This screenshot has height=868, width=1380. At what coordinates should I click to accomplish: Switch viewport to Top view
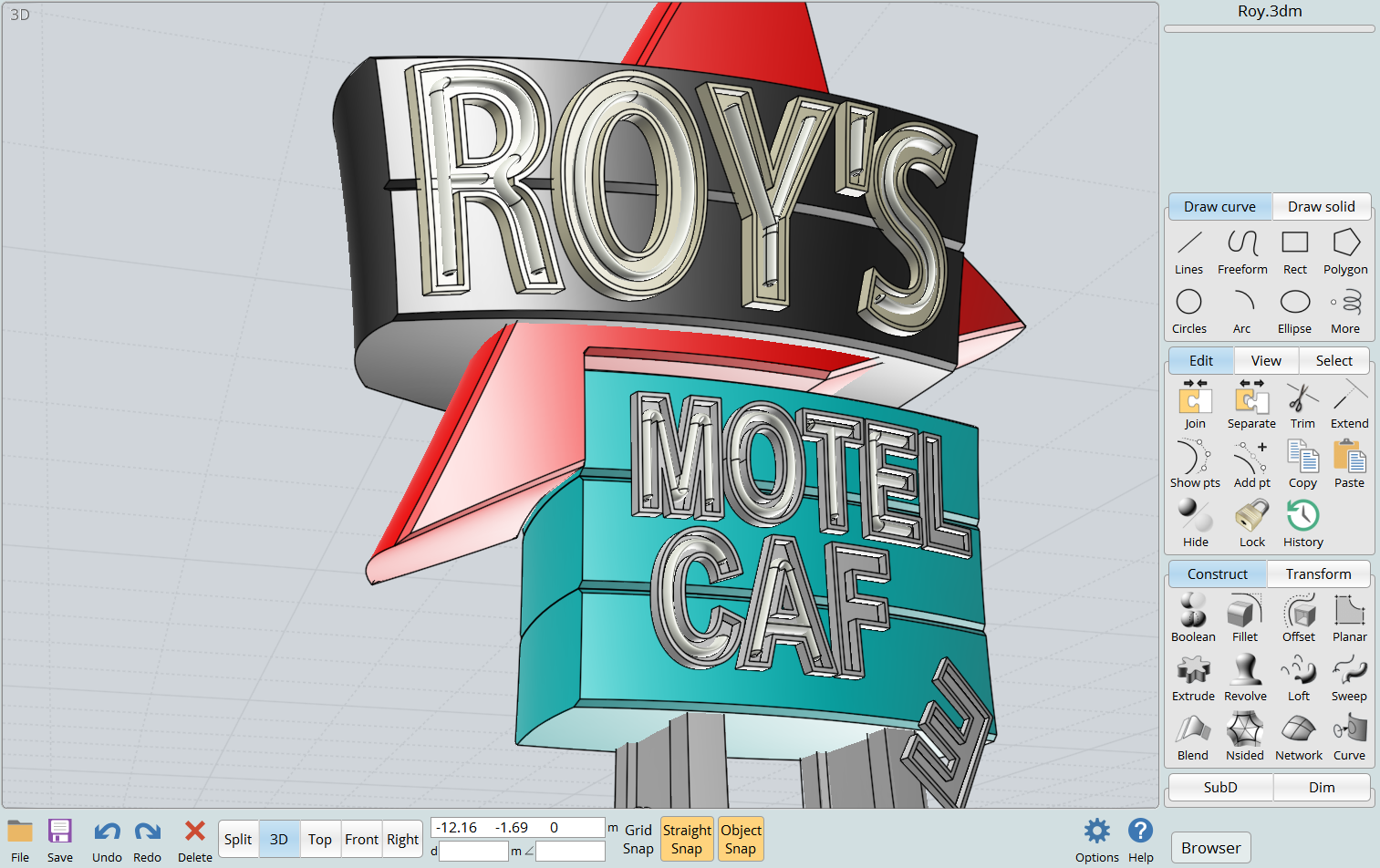click(319, 840)
